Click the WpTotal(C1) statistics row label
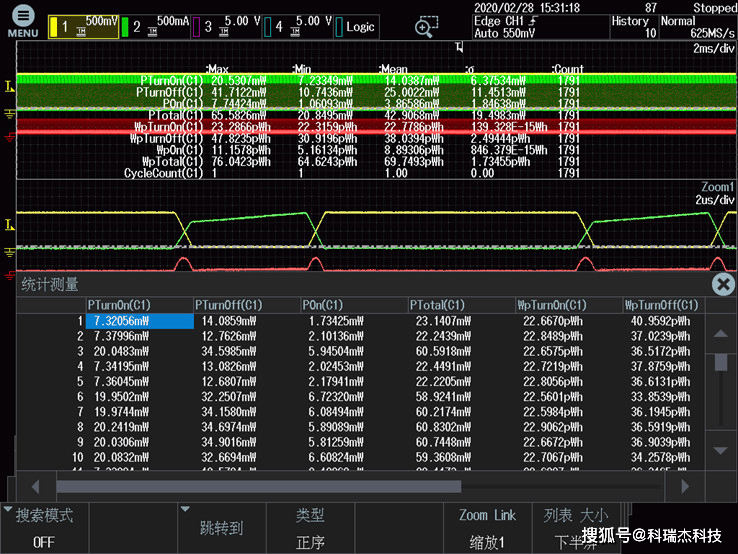This screenshot has height=554, width=738. point(173,161)
